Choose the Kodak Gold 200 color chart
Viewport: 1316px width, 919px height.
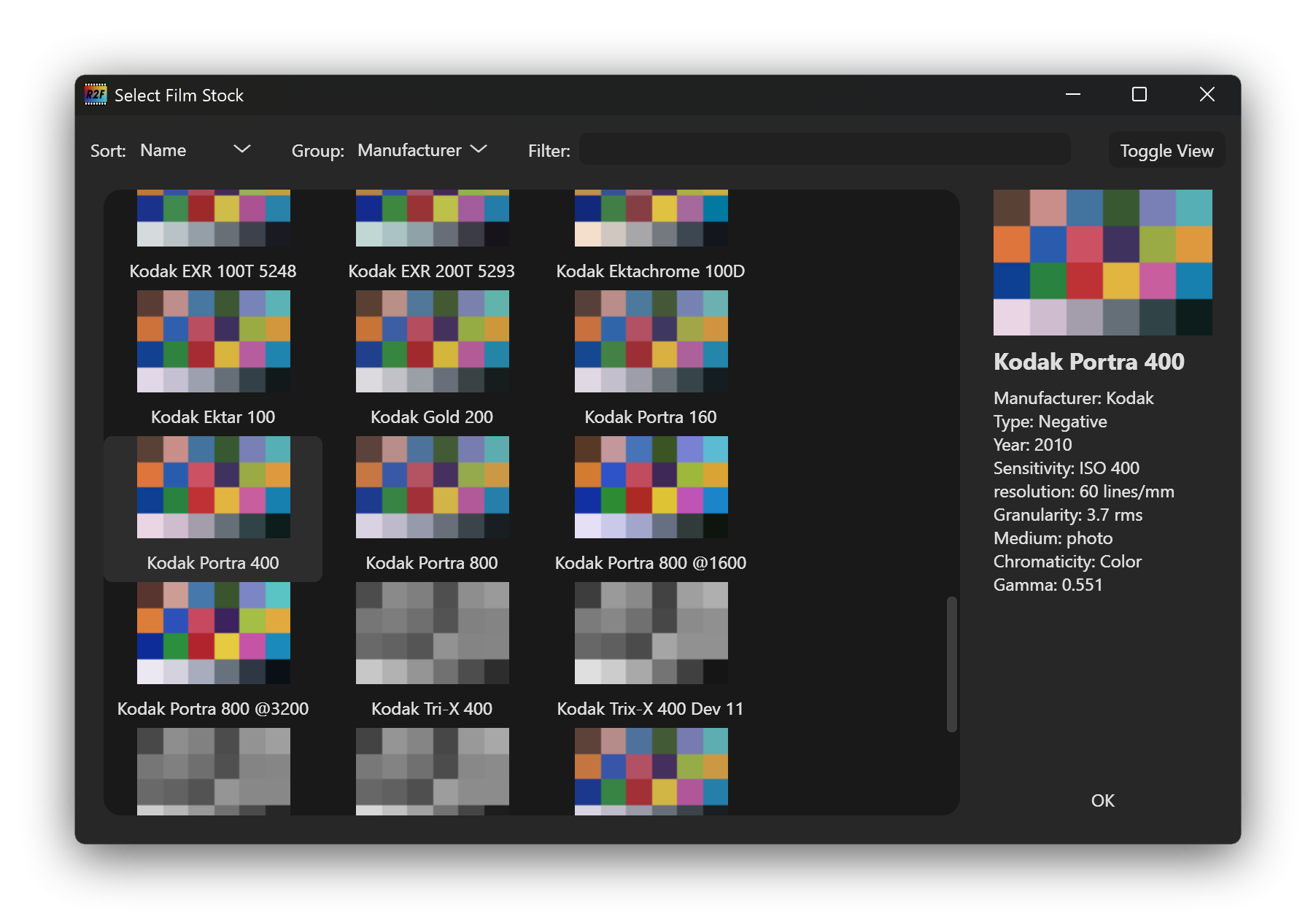click(433, 341)
